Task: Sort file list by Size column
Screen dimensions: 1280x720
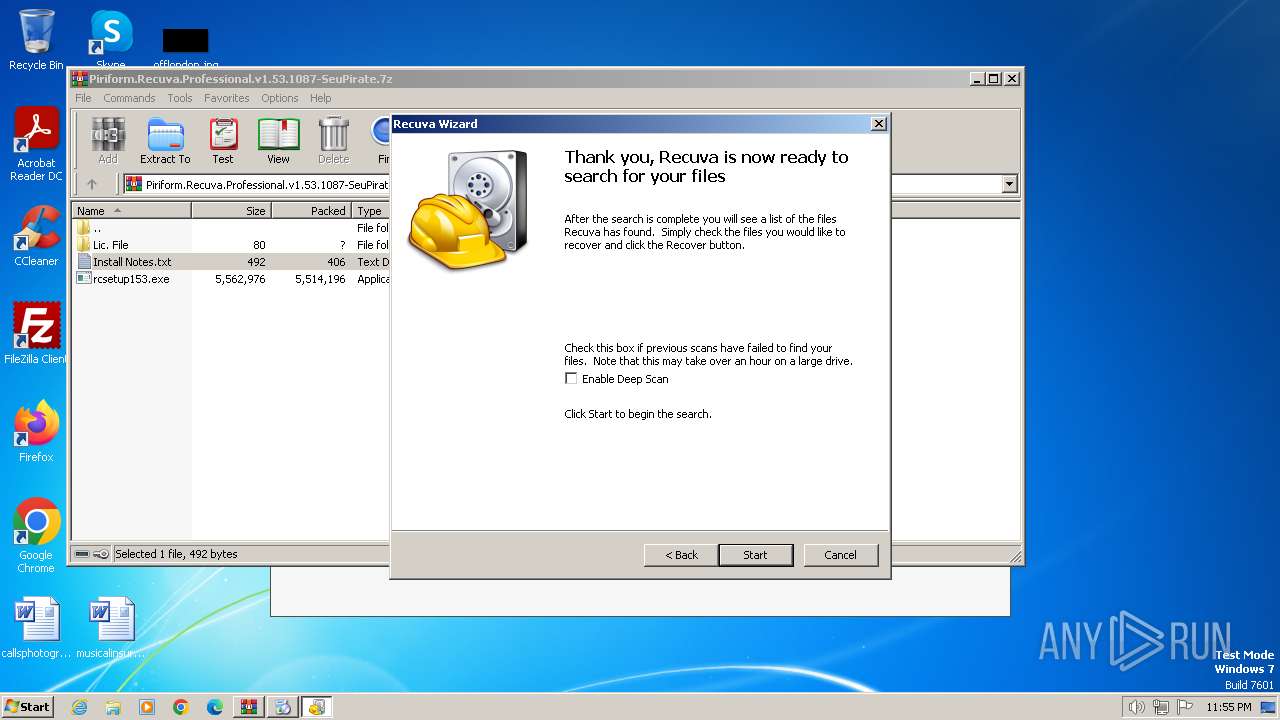Action: point(231,211)
